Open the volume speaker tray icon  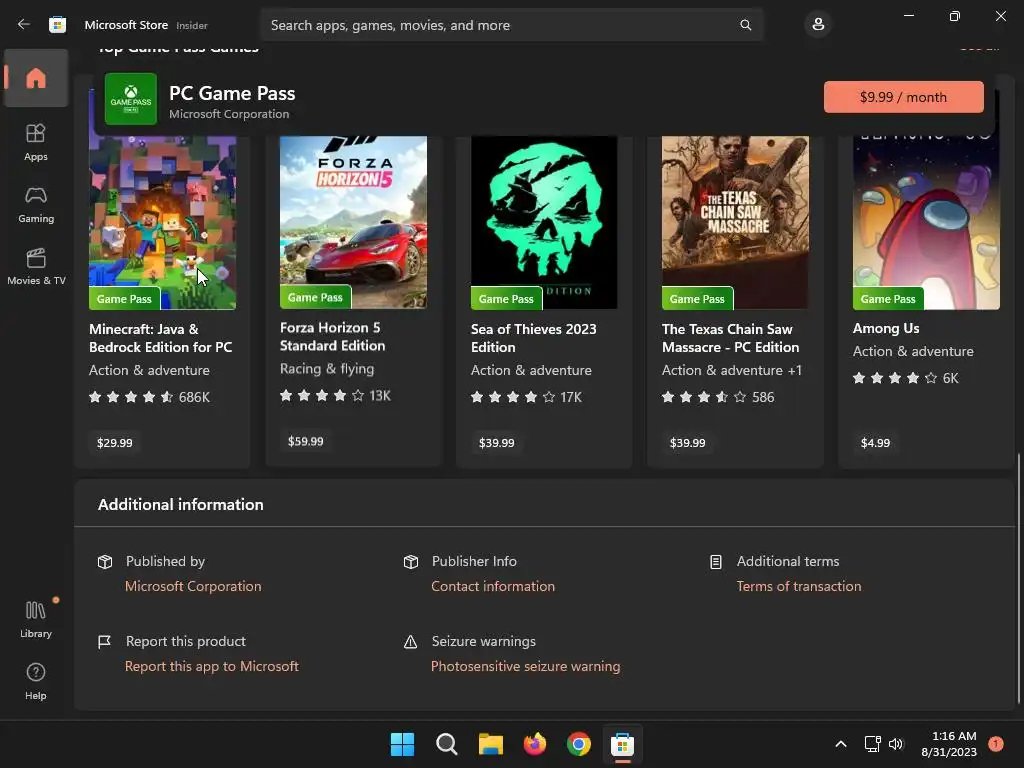896,744
